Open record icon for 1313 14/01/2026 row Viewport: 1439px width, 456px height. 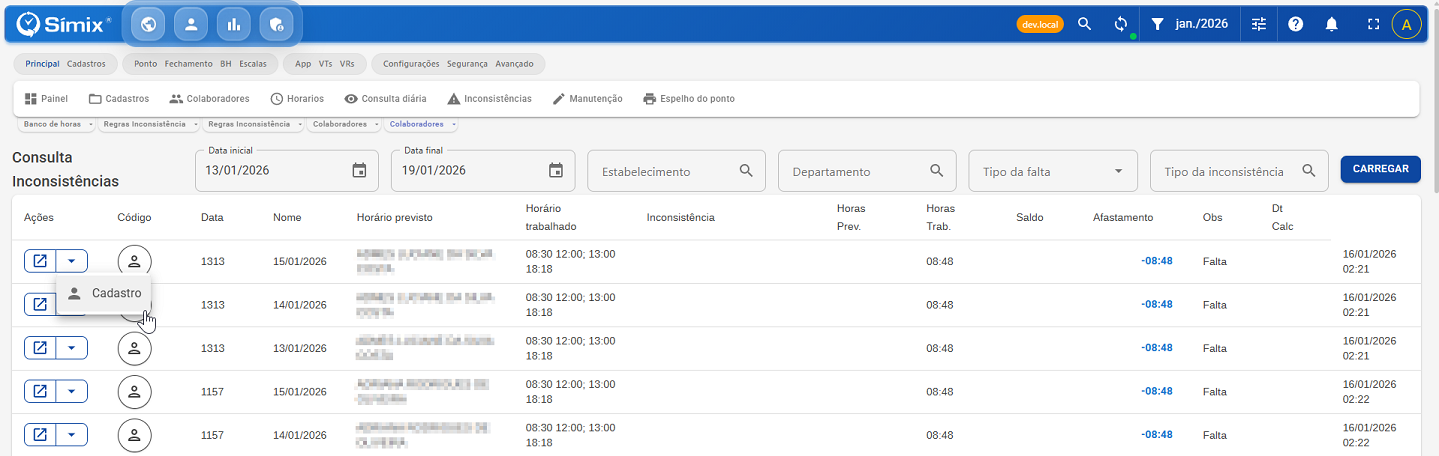pyautogui.click(x=40, y=304)
